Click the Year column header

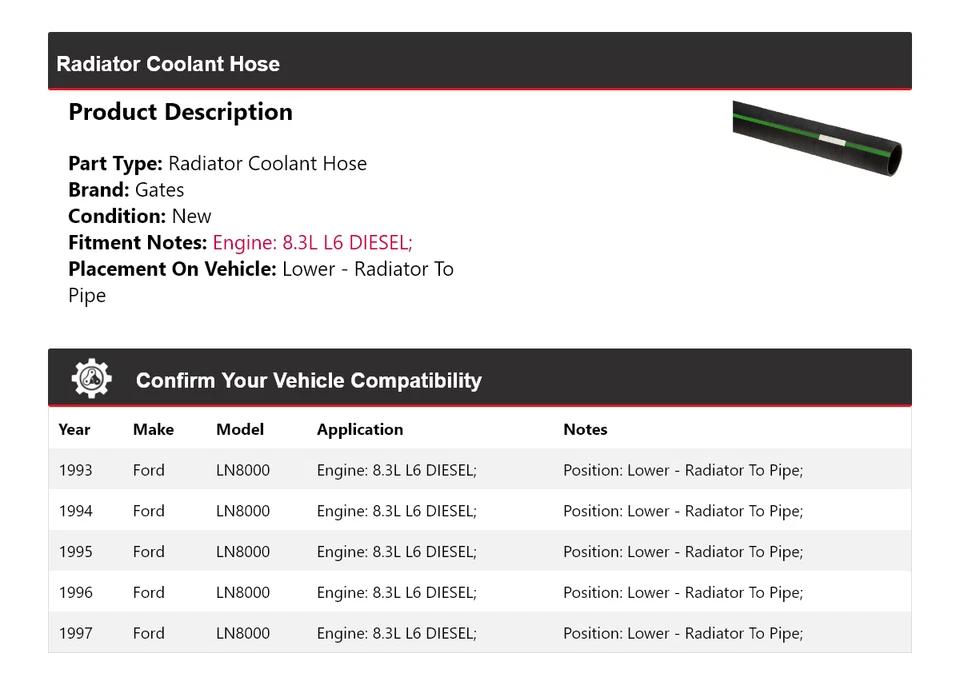coord(74,429)
